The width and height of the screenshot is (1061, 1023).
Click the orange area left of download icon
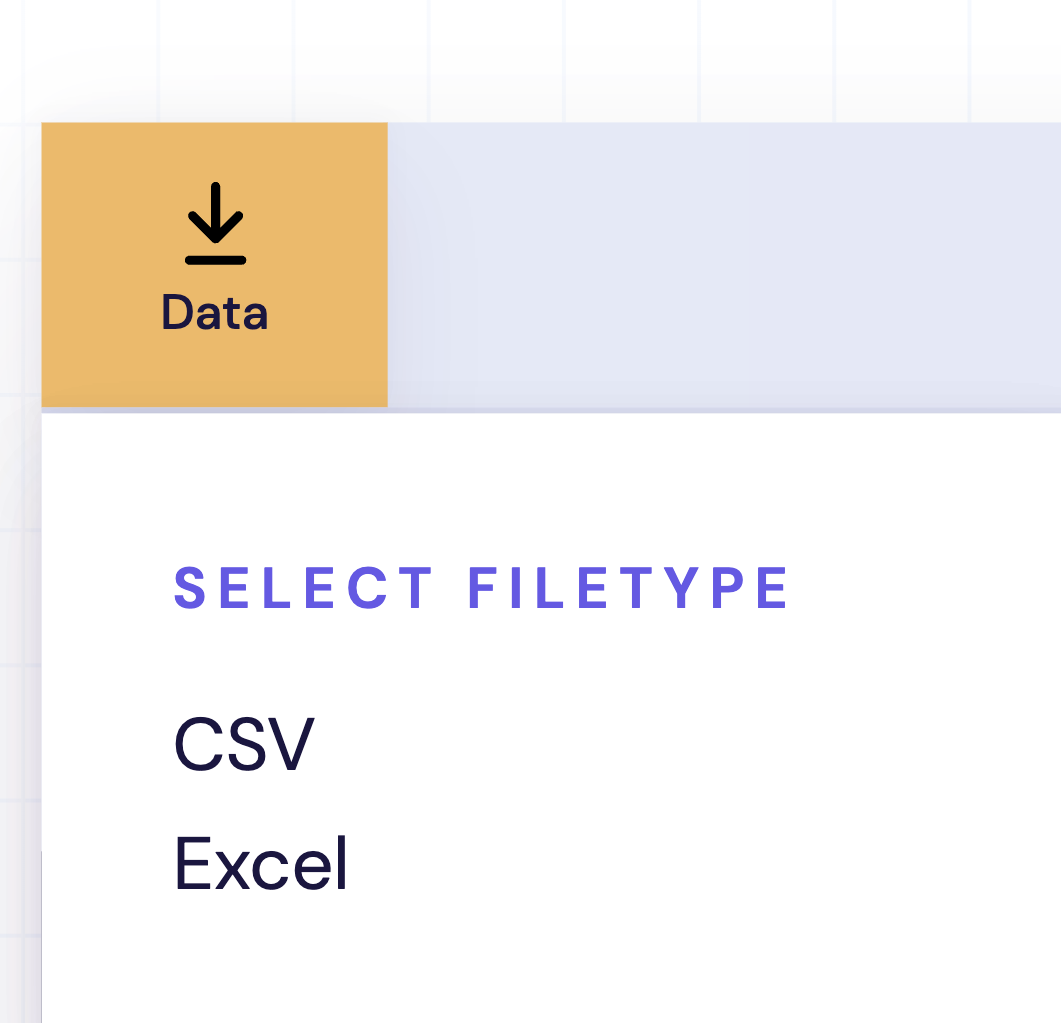[x=100, y=225]
